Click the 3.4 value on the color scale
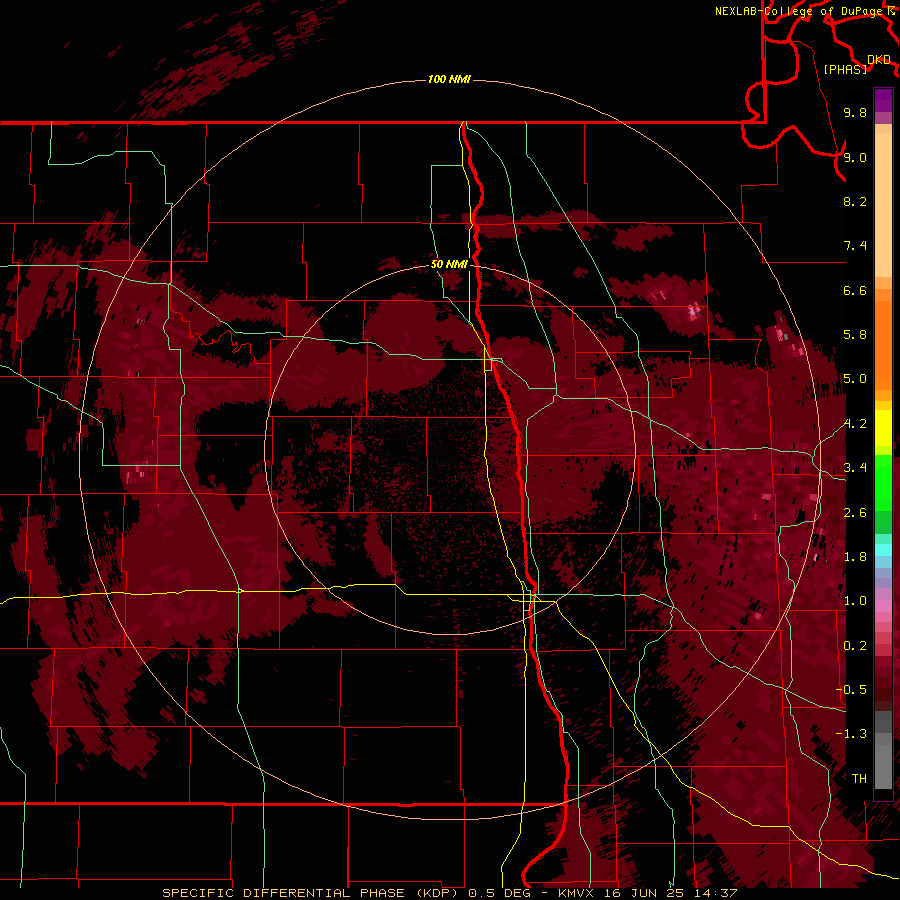The width and height of the screenshot is (900, 900). [x=855, y=468]
